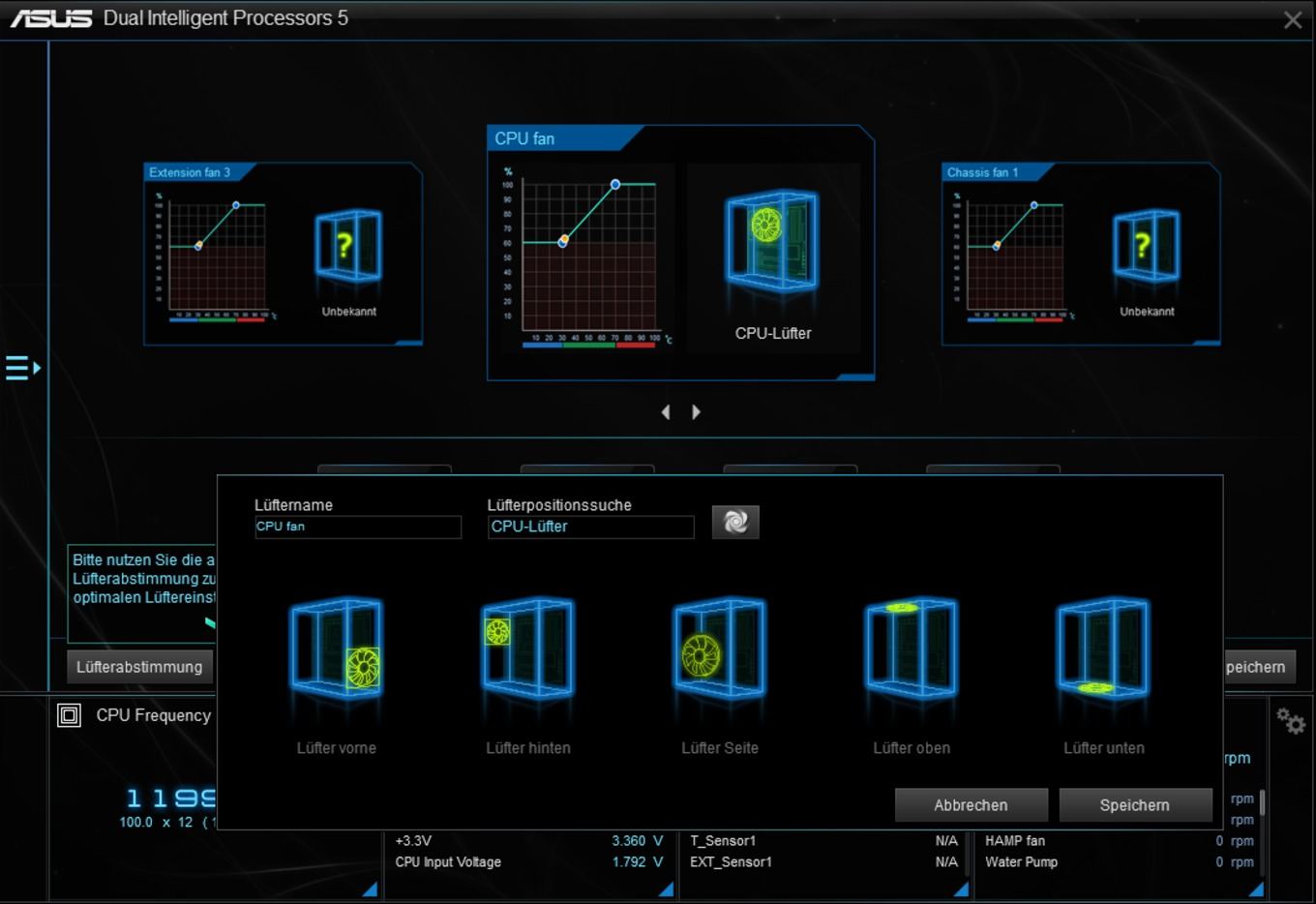Click the EXT_Sensor1 row
Screen dimensions: 1316x904
pos(824,862)
